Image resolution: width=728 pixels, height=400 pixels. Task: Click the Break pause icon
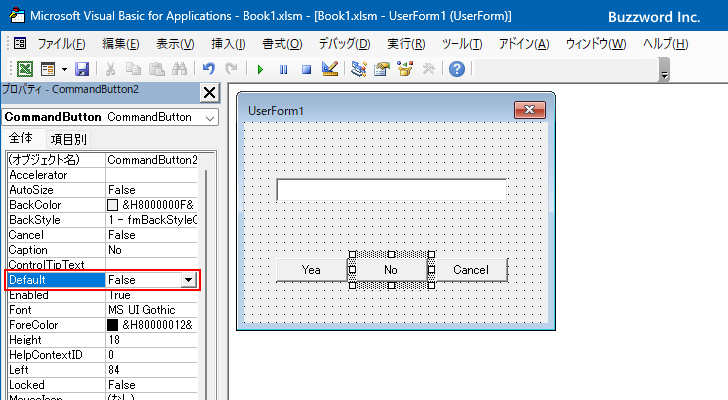(x=284, y=70)
